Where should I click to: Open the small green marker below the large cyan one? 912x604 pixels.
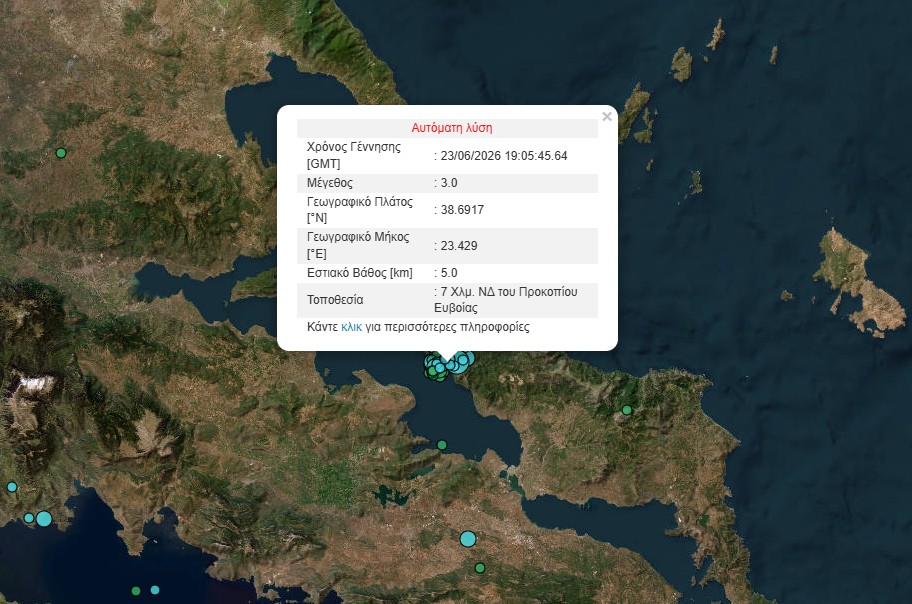[x=479, y=568]
